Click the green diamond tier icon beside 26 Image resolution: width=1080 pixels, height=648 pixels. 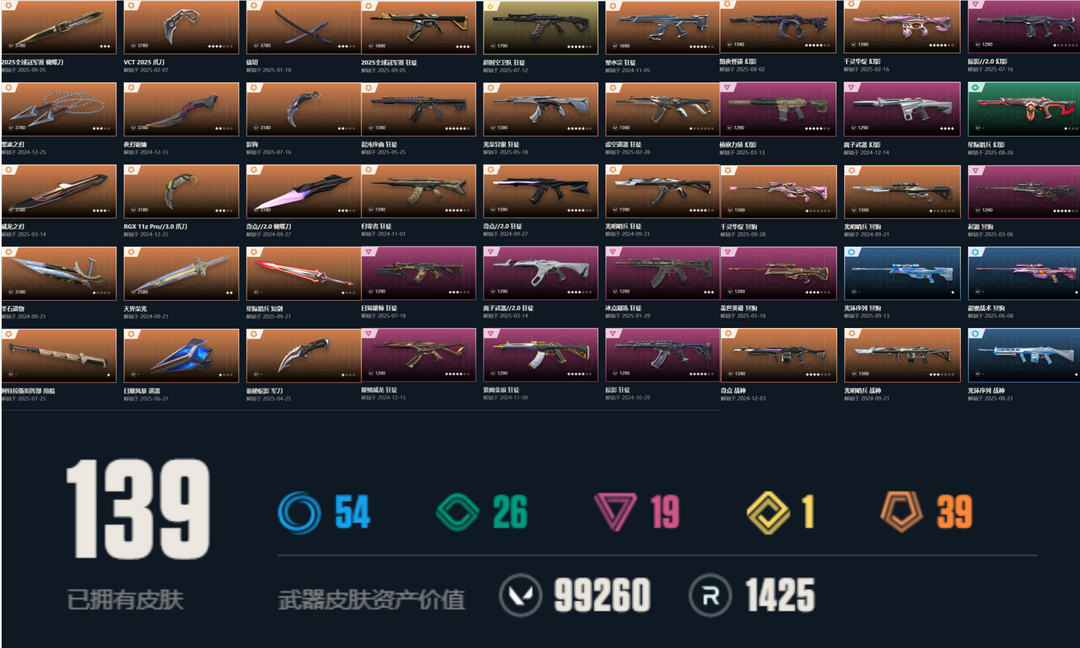point(457,512)
